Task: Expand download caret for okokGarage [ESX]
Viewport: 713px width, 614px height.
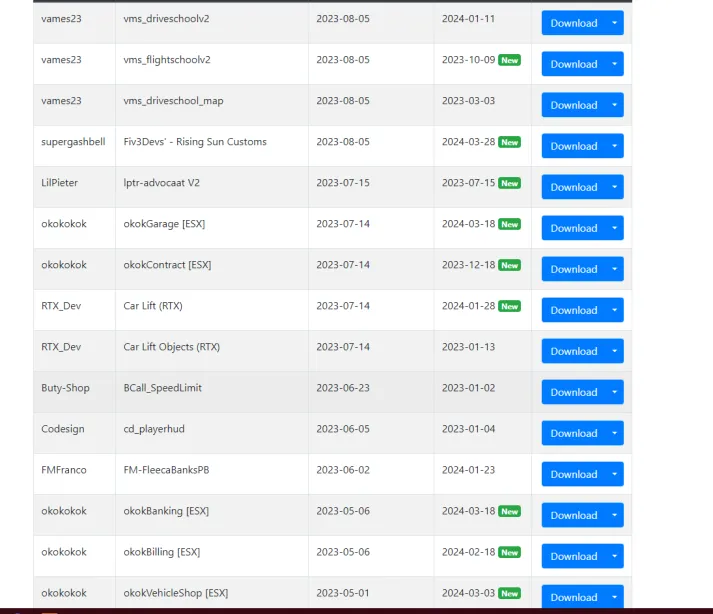Action: (x=614, y=228)
